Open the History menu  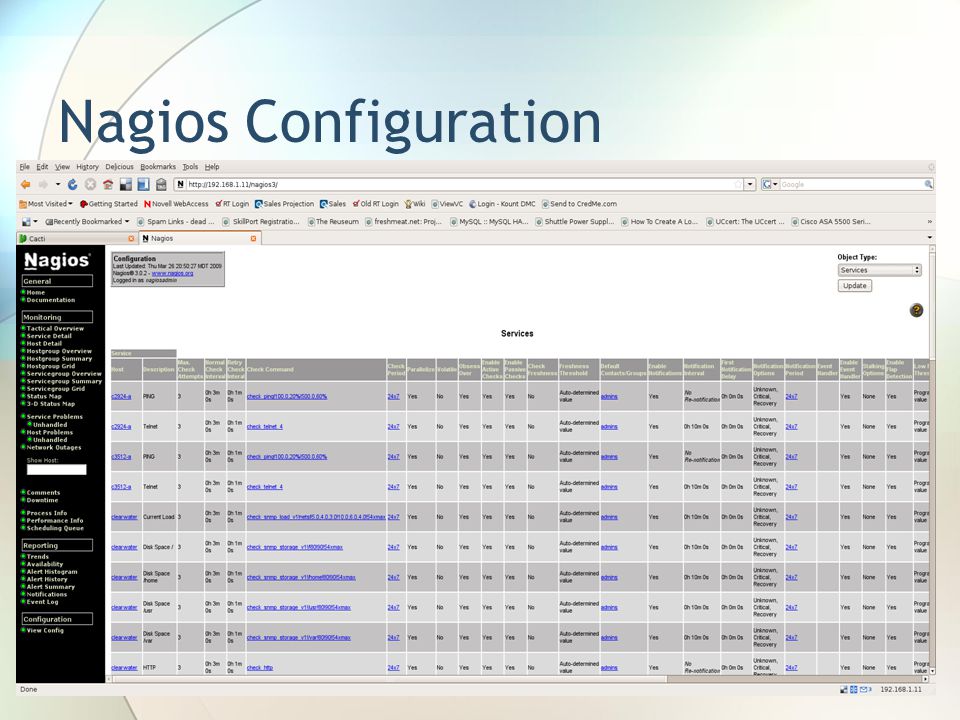coord(88,167)
